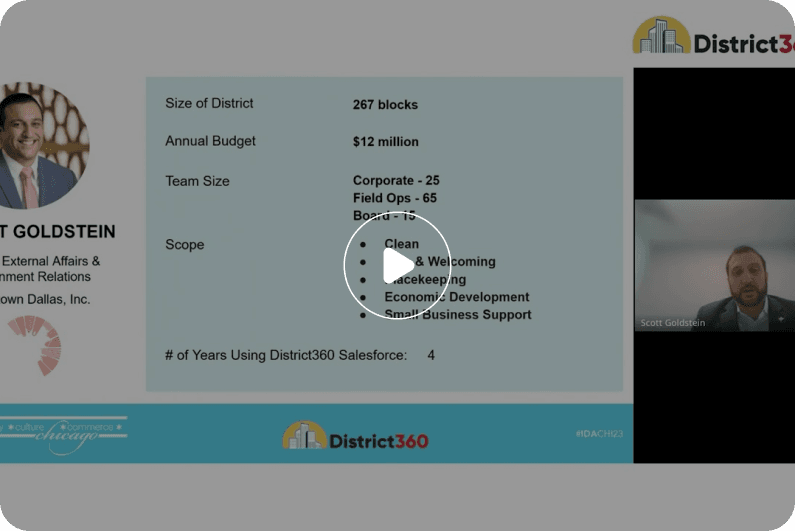Click the 'GOLDSTEIN' name heading
The height and width of the screenshot is (531, 795).
coord(64,232)
